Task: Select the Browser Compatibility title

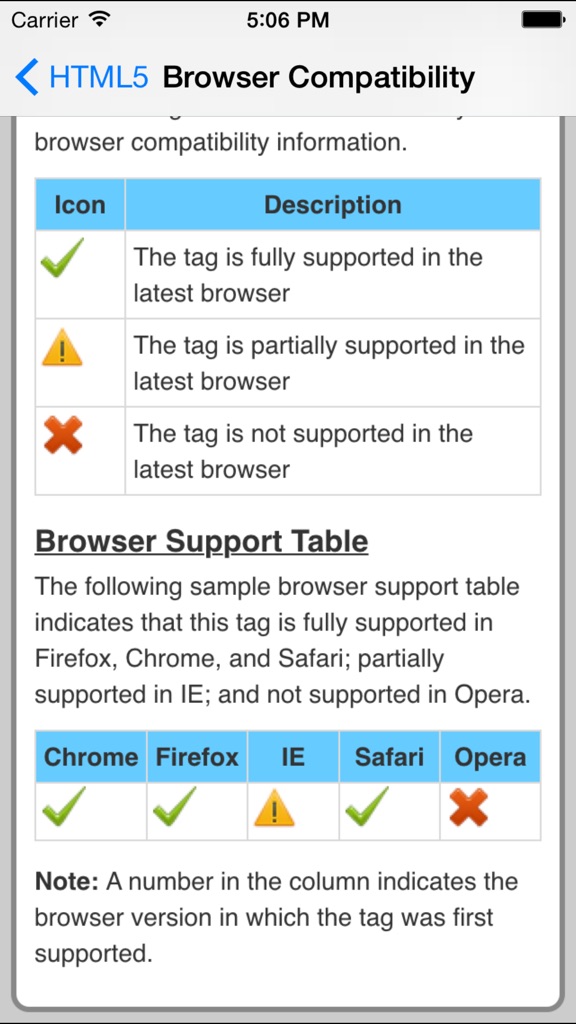Action: (320, 76)
